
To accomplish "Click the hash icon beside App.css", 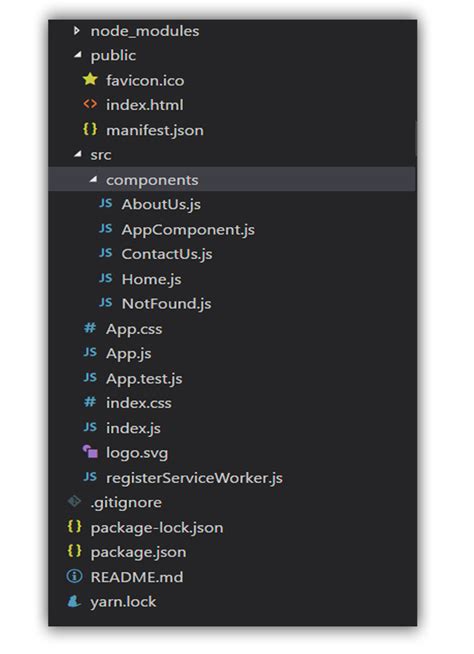I will click(90, 328).
